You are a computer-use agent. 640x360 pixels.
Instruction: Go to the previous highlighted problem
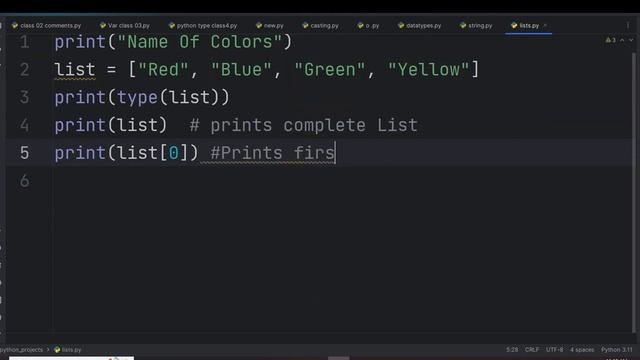[622, 40]
